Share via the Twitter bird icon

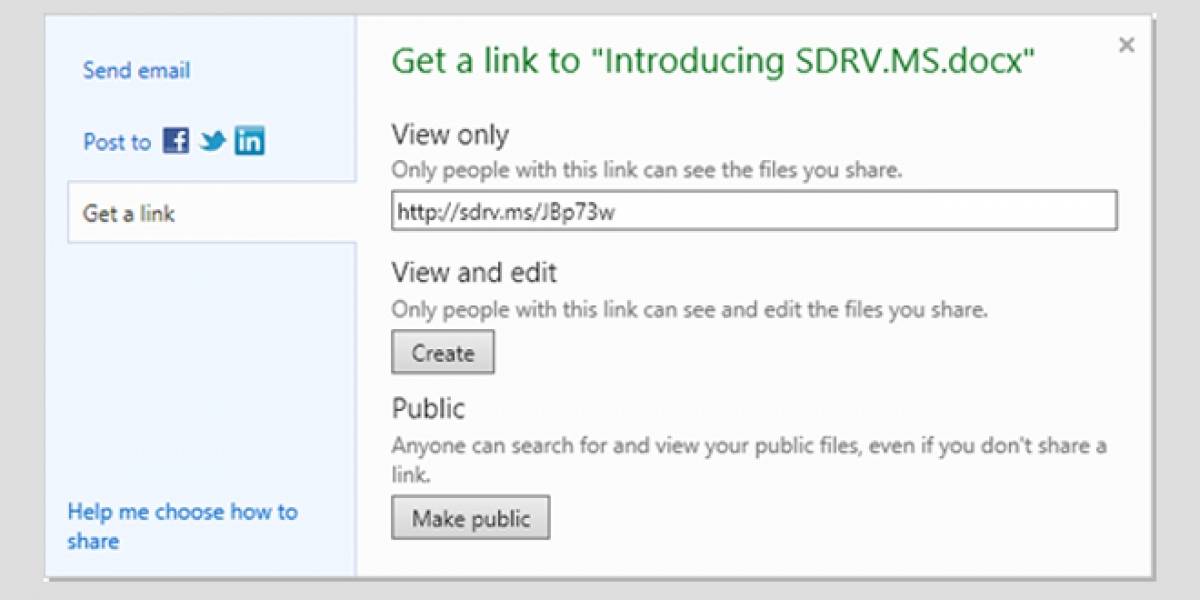pos(212,142)
